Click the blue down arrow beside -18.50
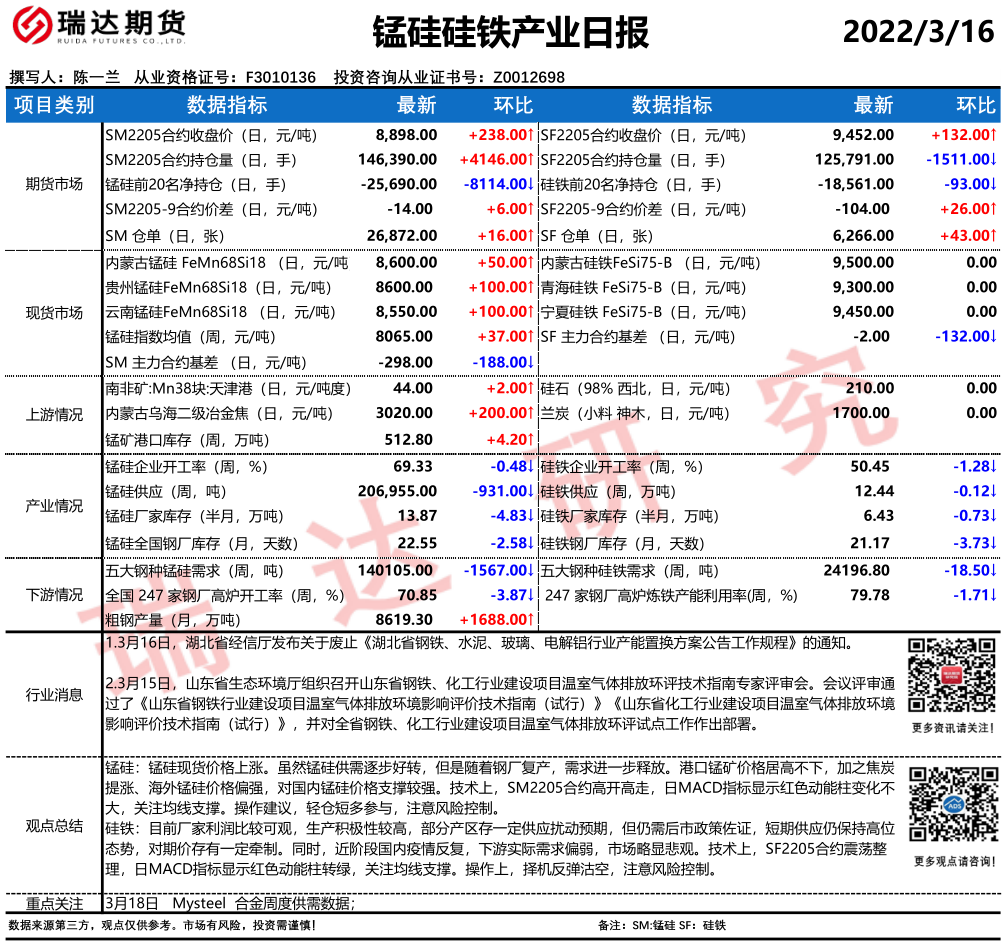The width and height of the screenshot is (1006, 945). [994, 571]
